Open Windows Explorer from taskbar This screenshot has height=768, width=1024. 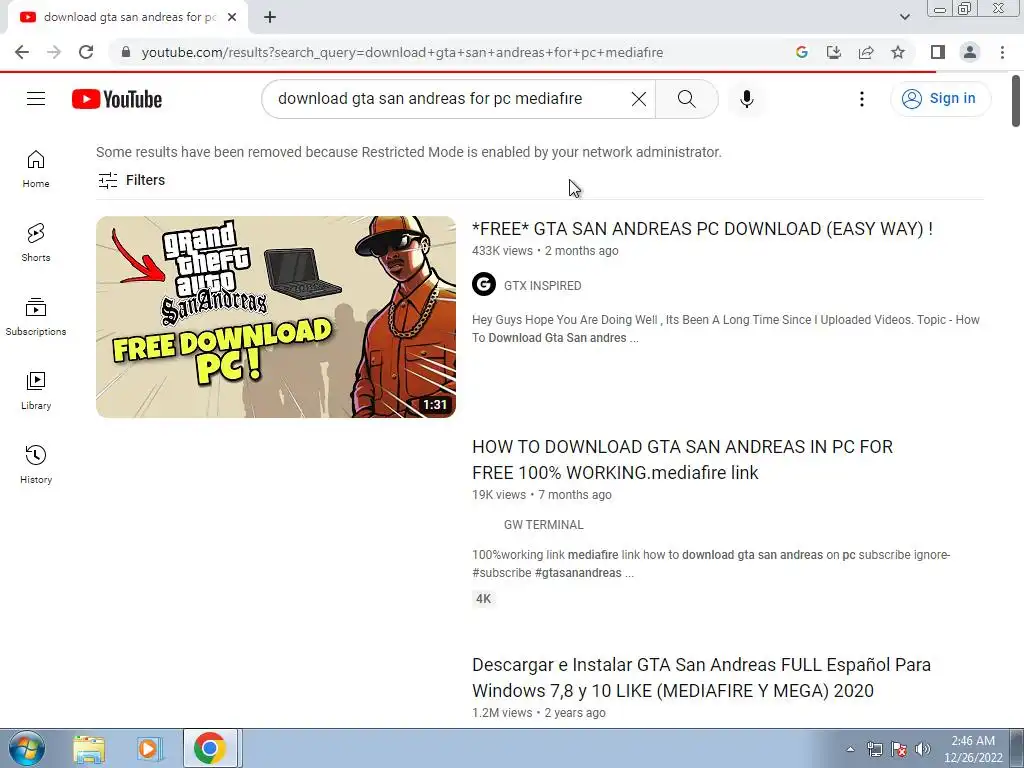[x=89, y=748]
